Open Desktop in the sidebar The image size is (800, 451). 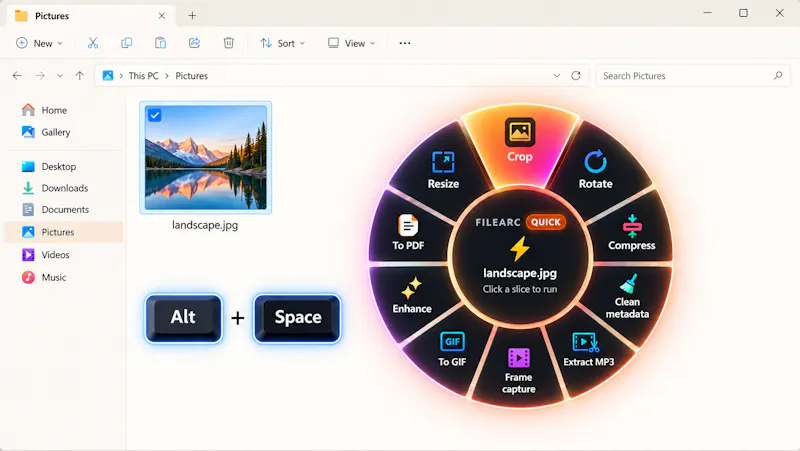64,166
